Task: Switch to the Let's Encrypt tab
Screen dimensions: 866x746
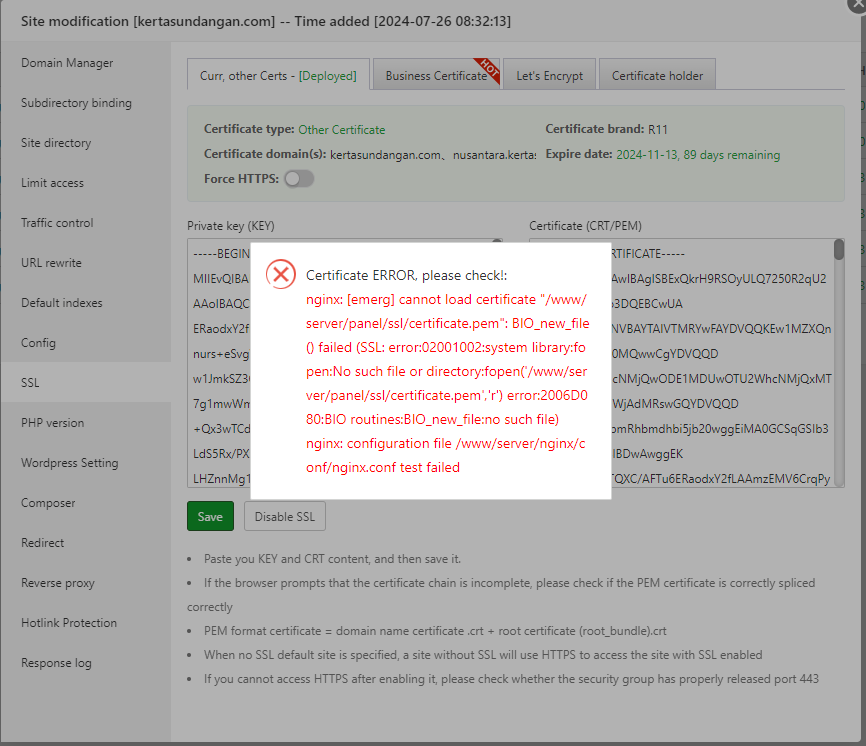Action: pos(548,73)
